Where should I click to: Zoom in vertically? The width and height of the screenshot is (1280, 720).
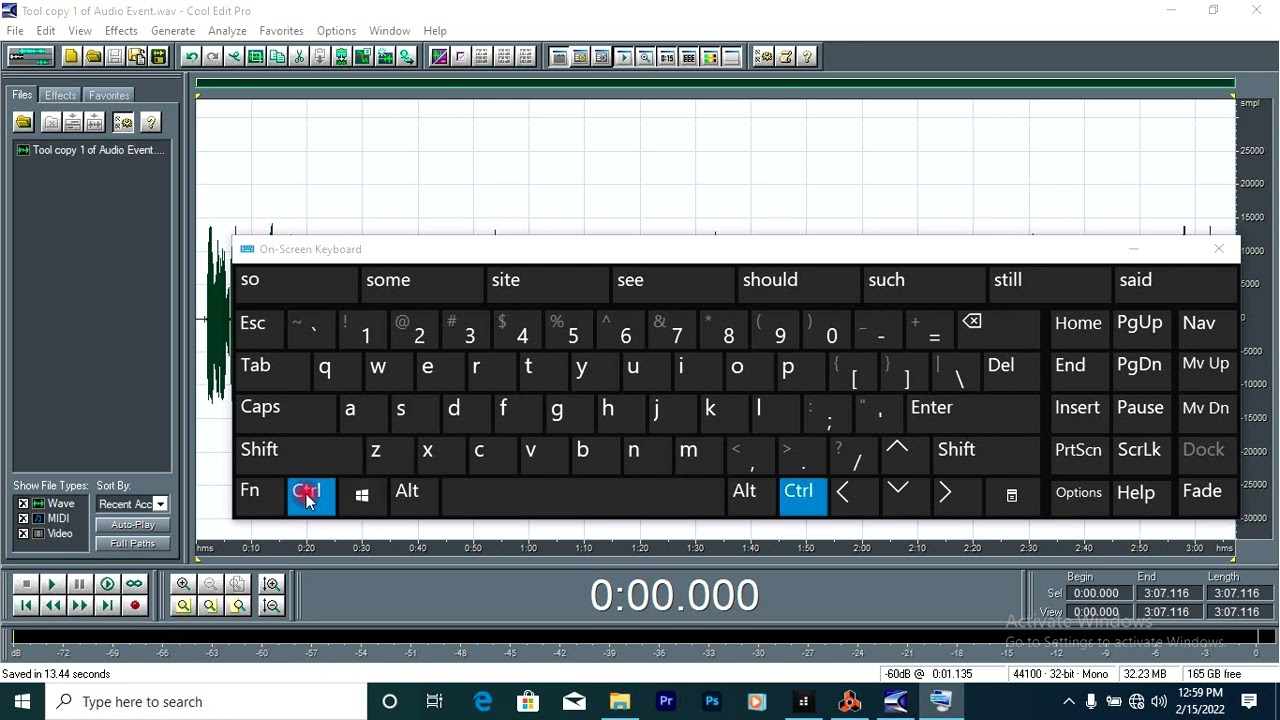tap(270, 584)
